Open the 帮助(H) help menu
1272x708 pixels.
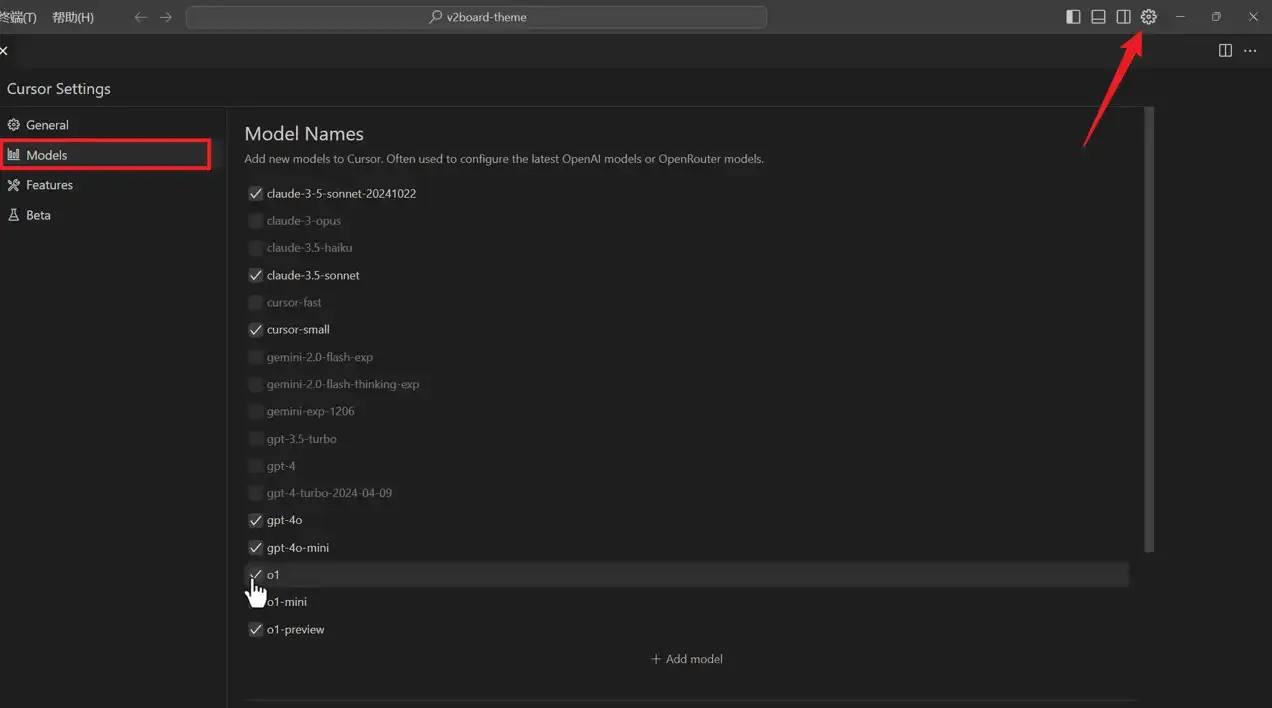click(73, 17)
